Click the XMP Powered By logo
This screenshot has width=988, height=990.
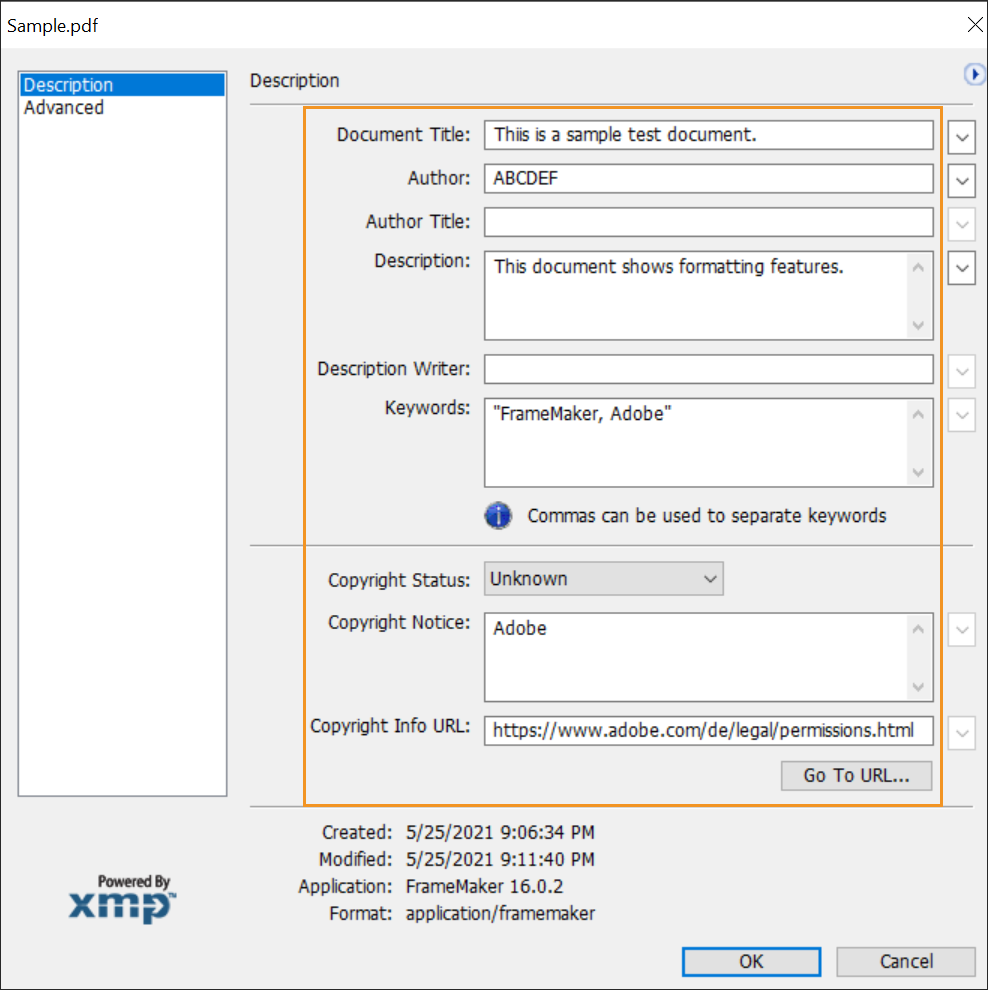123,899
